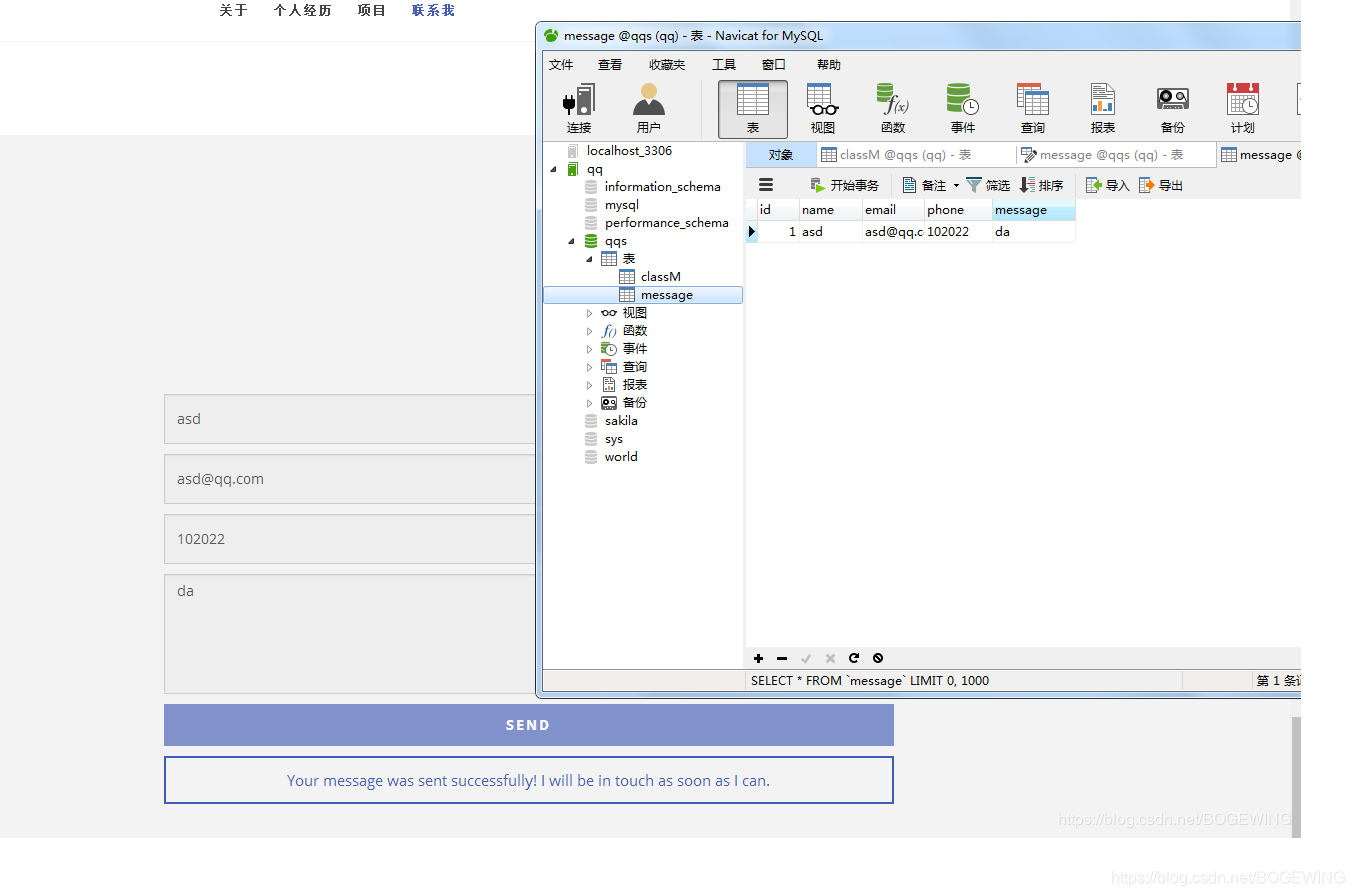
Task: Open the 用户 (User) toolbar icon
Action: click(x=649, y=109)
